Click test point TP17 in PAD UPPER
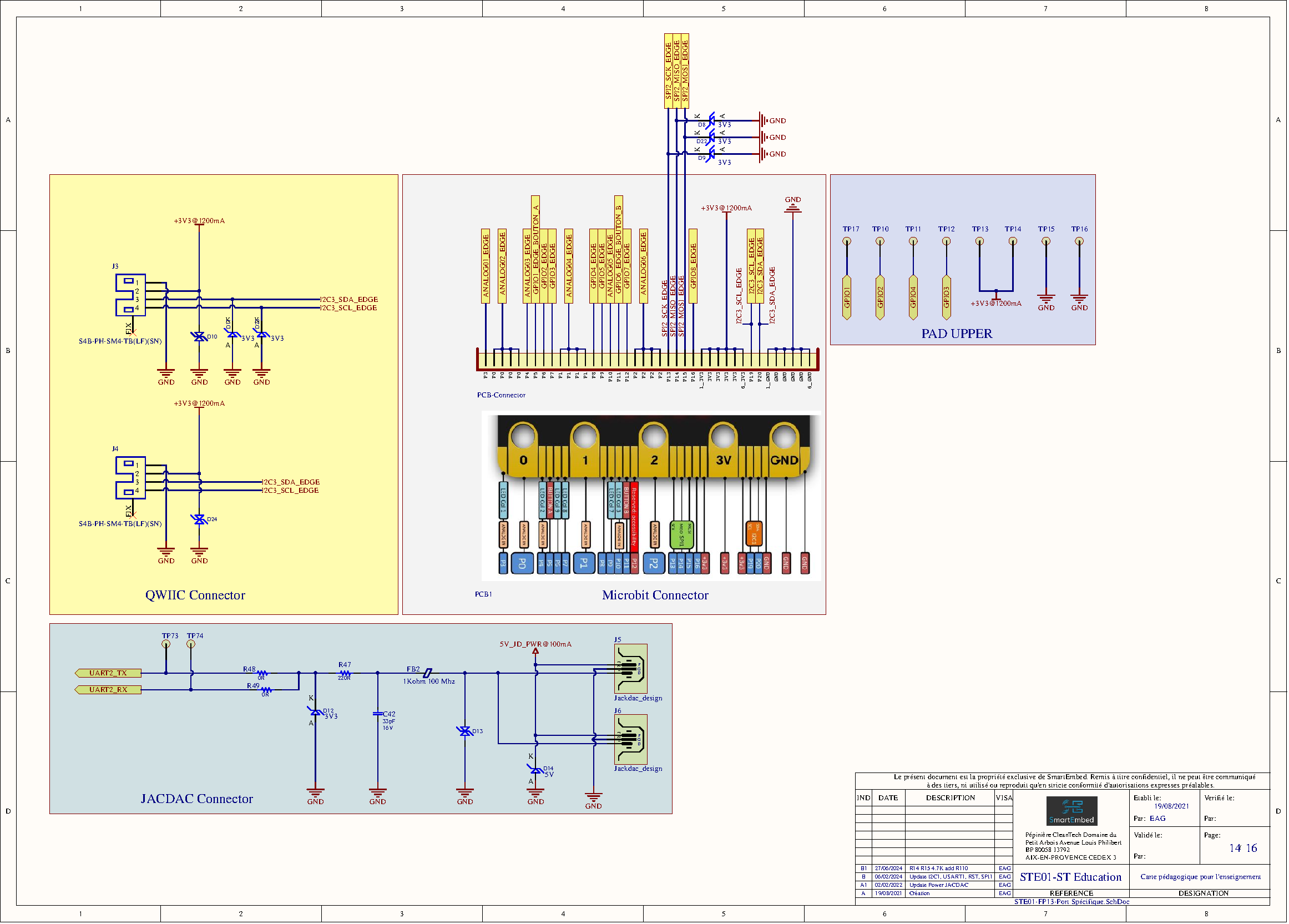This screenshot has width=1289, height=924. 848,241
